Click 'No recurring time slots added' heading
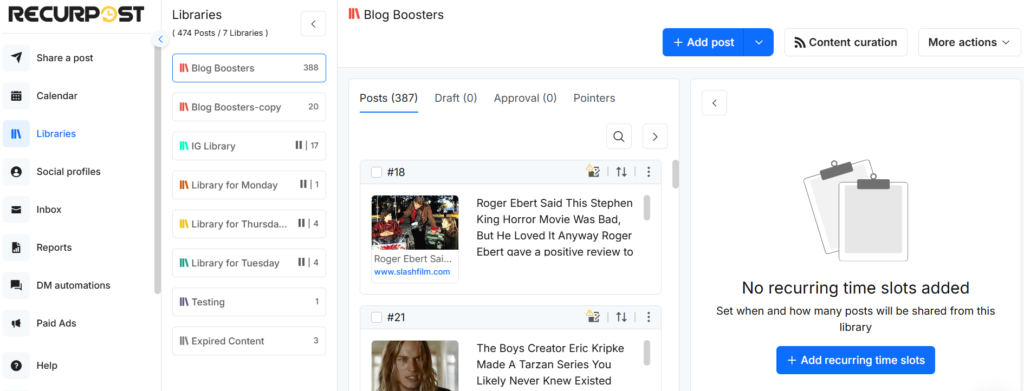 coord(855,288)
